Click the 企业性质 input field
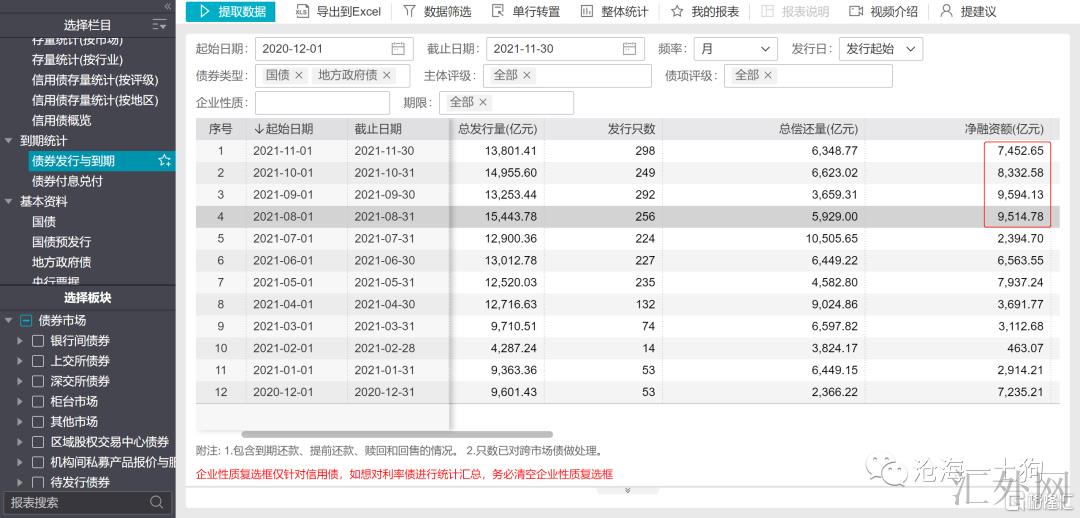1080x518 pixels. coord(322,103)
